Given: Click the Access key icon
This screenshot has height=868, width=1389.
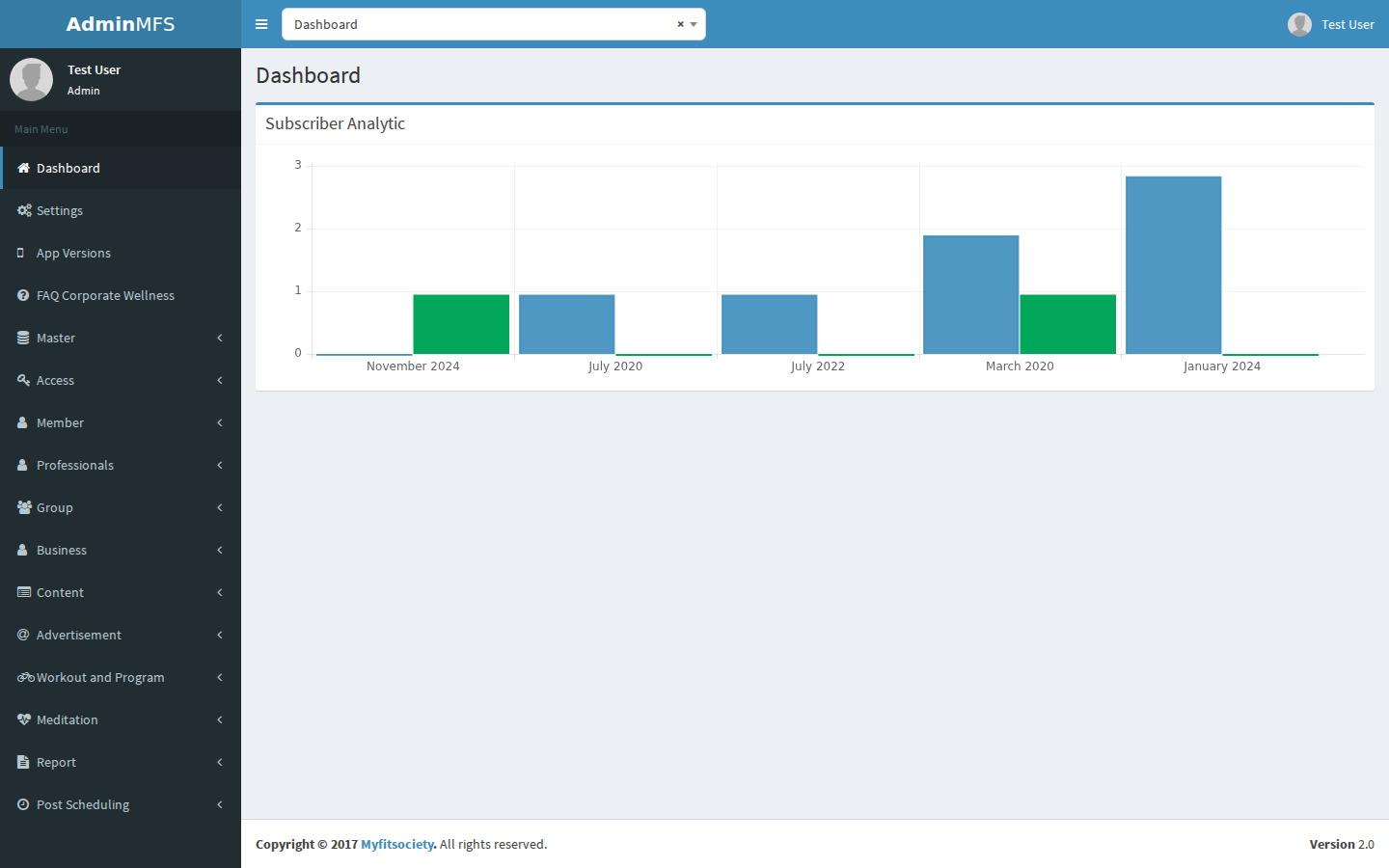Looking at the screenshot, I should click(x=23, y=380).
